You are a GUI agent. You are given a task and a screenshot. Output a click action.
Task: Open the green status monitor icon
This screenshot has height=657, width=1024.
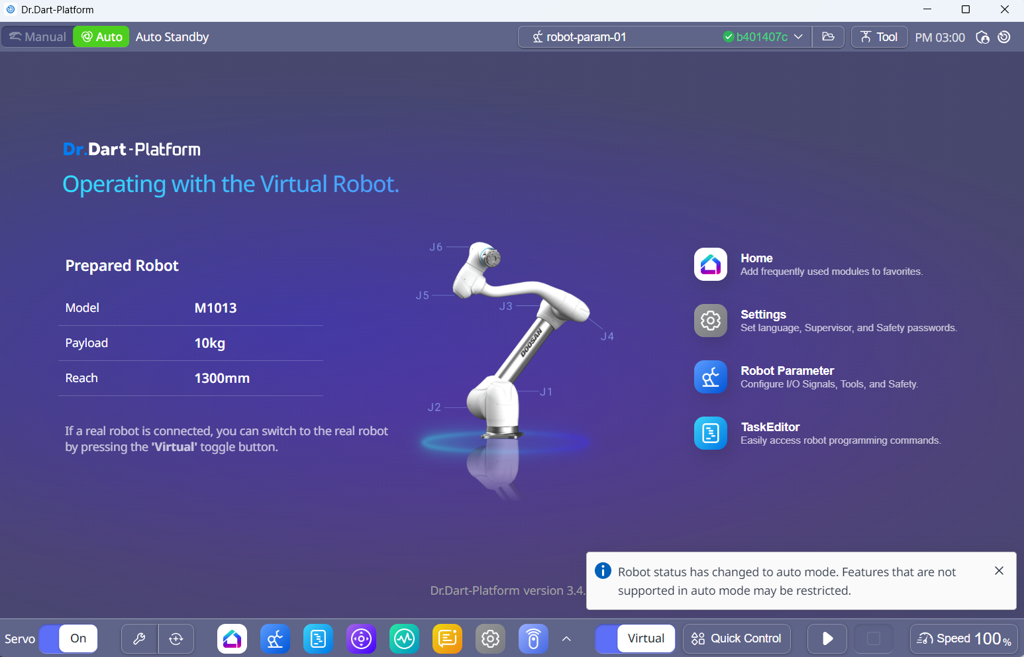(404, 638)
